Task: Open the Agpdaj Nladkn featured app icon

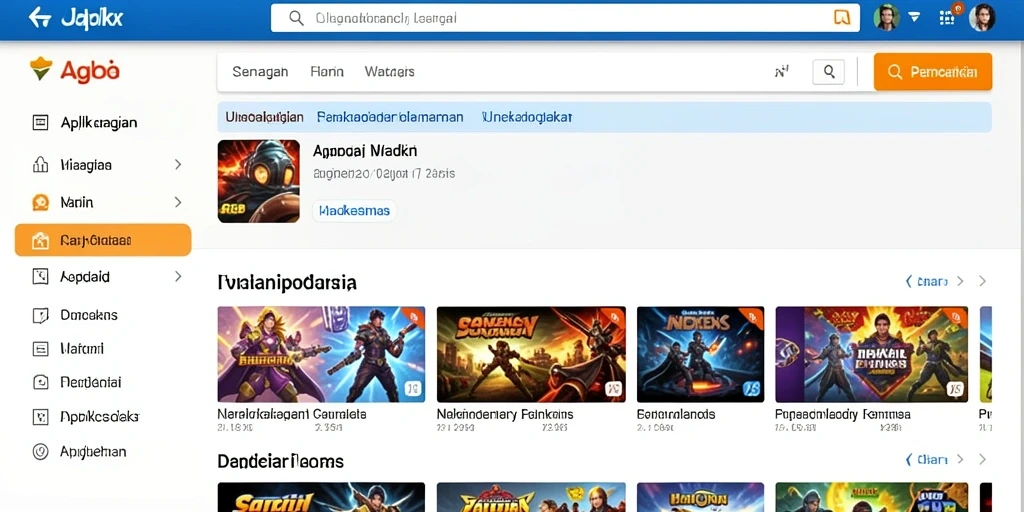Action: click(259, 181)
